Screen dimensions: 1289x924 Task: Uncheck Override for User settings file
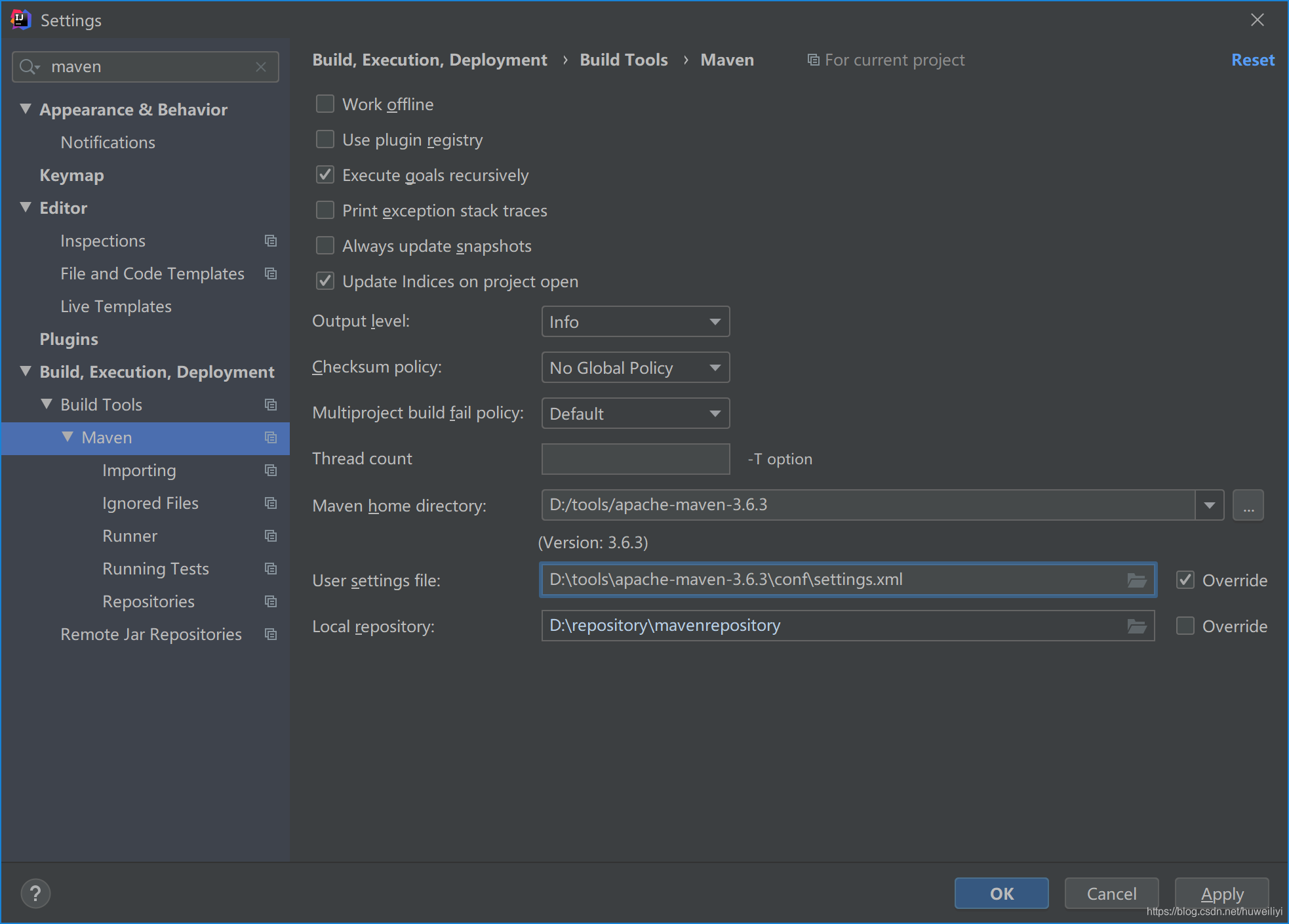click(x=1185, y=580)
